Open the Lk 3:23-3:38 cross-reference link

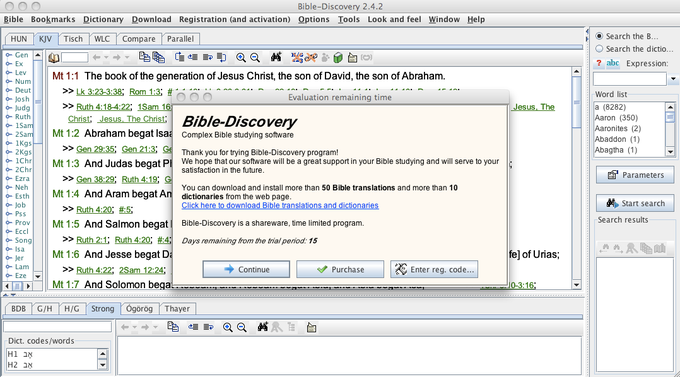tap(99, 92)
